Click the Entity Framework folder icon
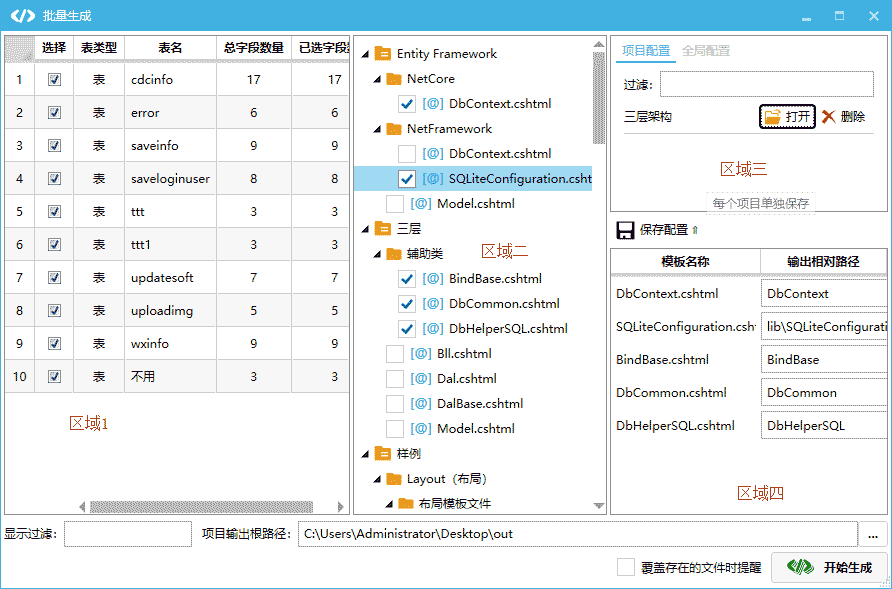 (382, 54)
